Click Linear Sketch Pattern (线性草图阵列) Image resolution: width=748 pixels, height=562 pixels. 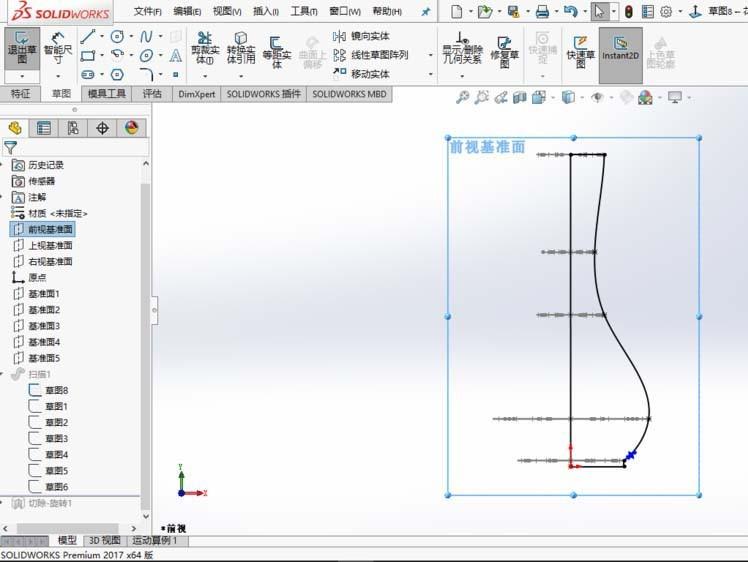click(371, 55)
